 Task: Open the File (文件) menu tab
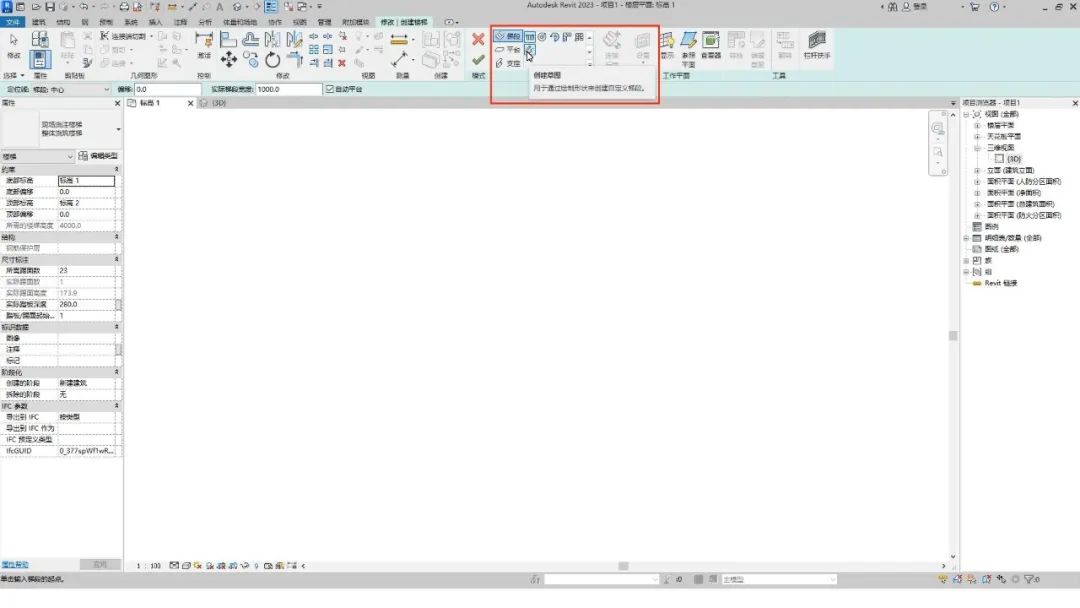[12, 22]
